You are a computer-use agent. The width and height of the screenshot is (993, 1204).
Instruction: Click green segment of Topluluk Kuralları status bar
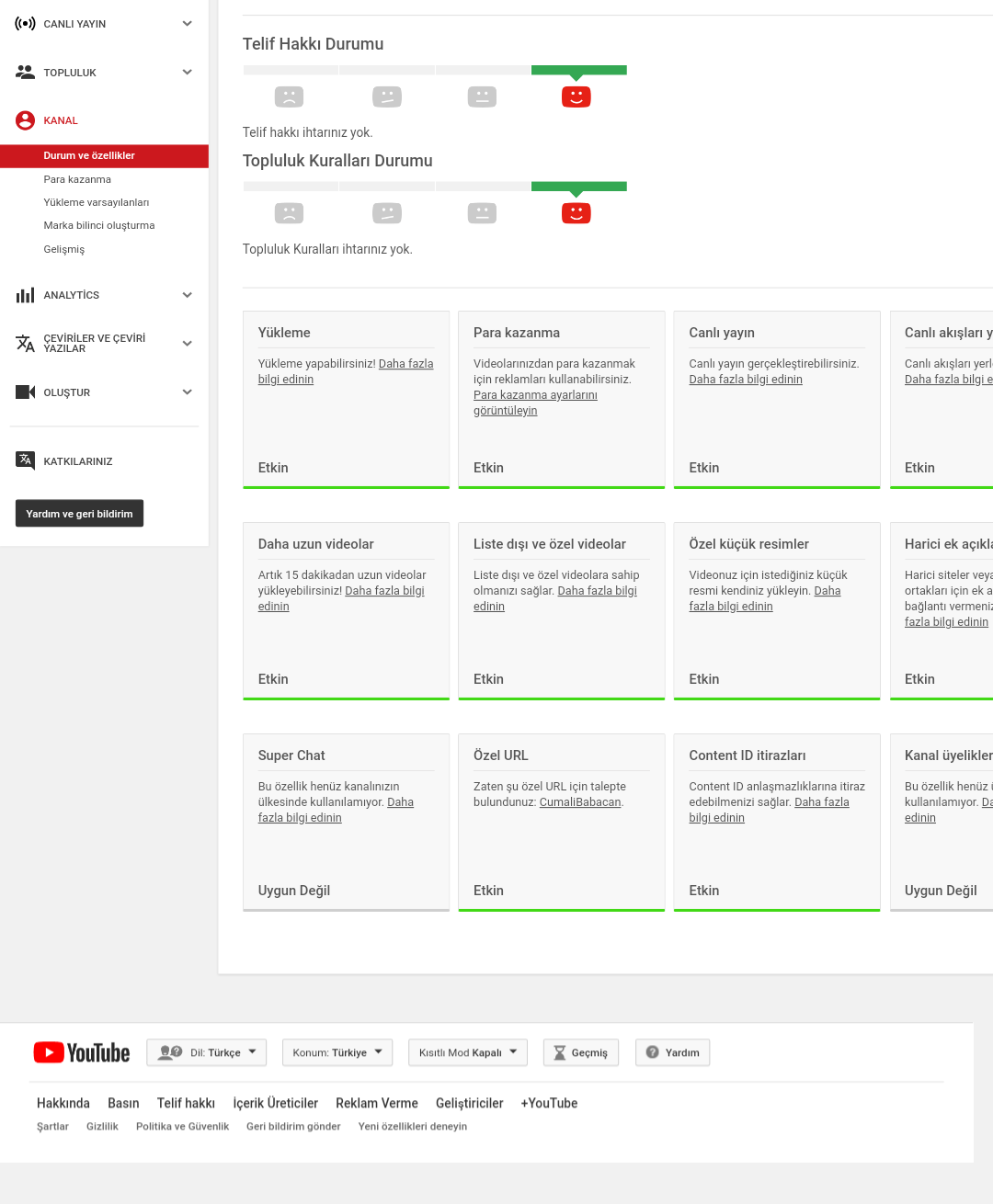click(x=579, y=187)
